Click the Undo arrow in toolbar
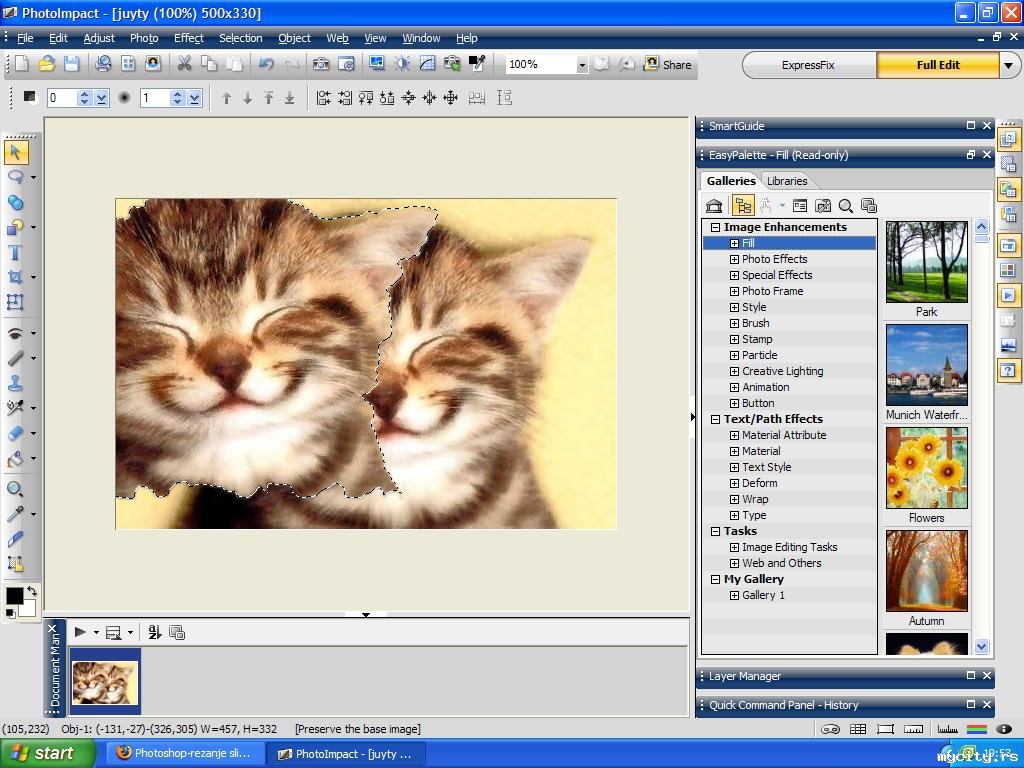 (x=266, y=64)
